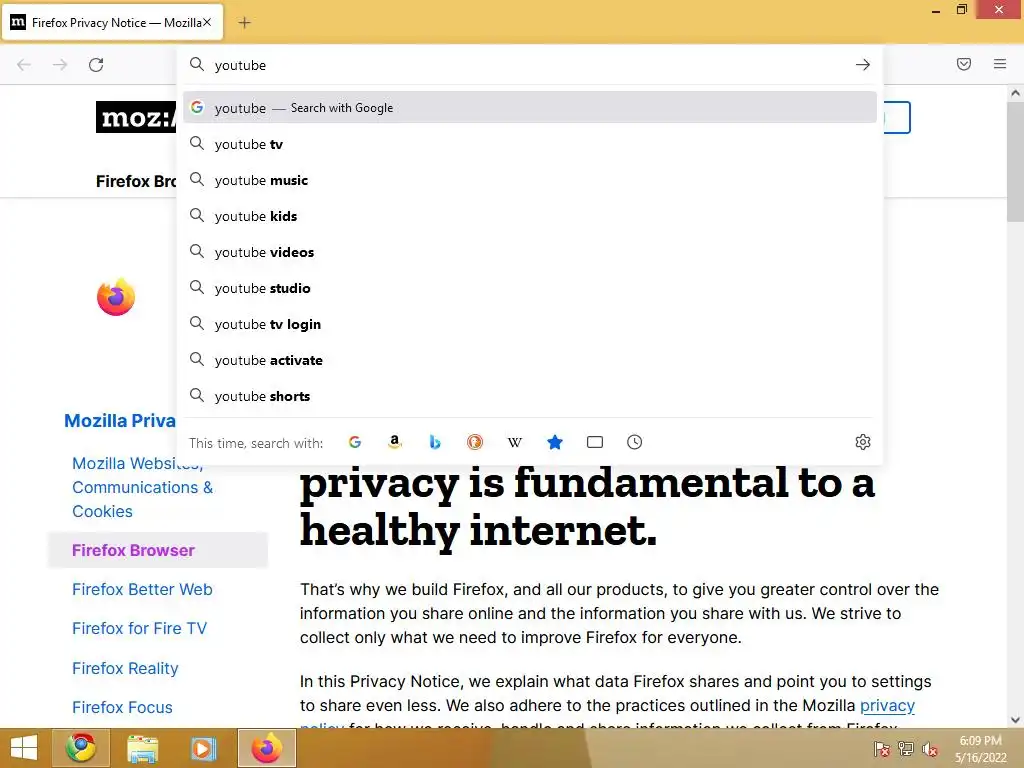This screenshot has height=768, width=1024.
Task: Go back one page
Action: (24, 65)
